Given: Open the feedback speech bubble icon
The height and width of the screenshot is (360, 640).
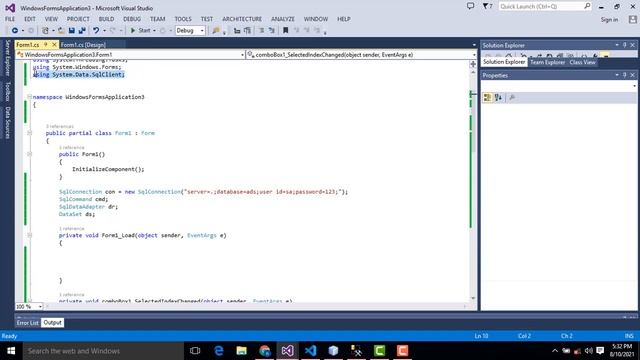Looking at the screenshot, I should (x=471, y=7).
